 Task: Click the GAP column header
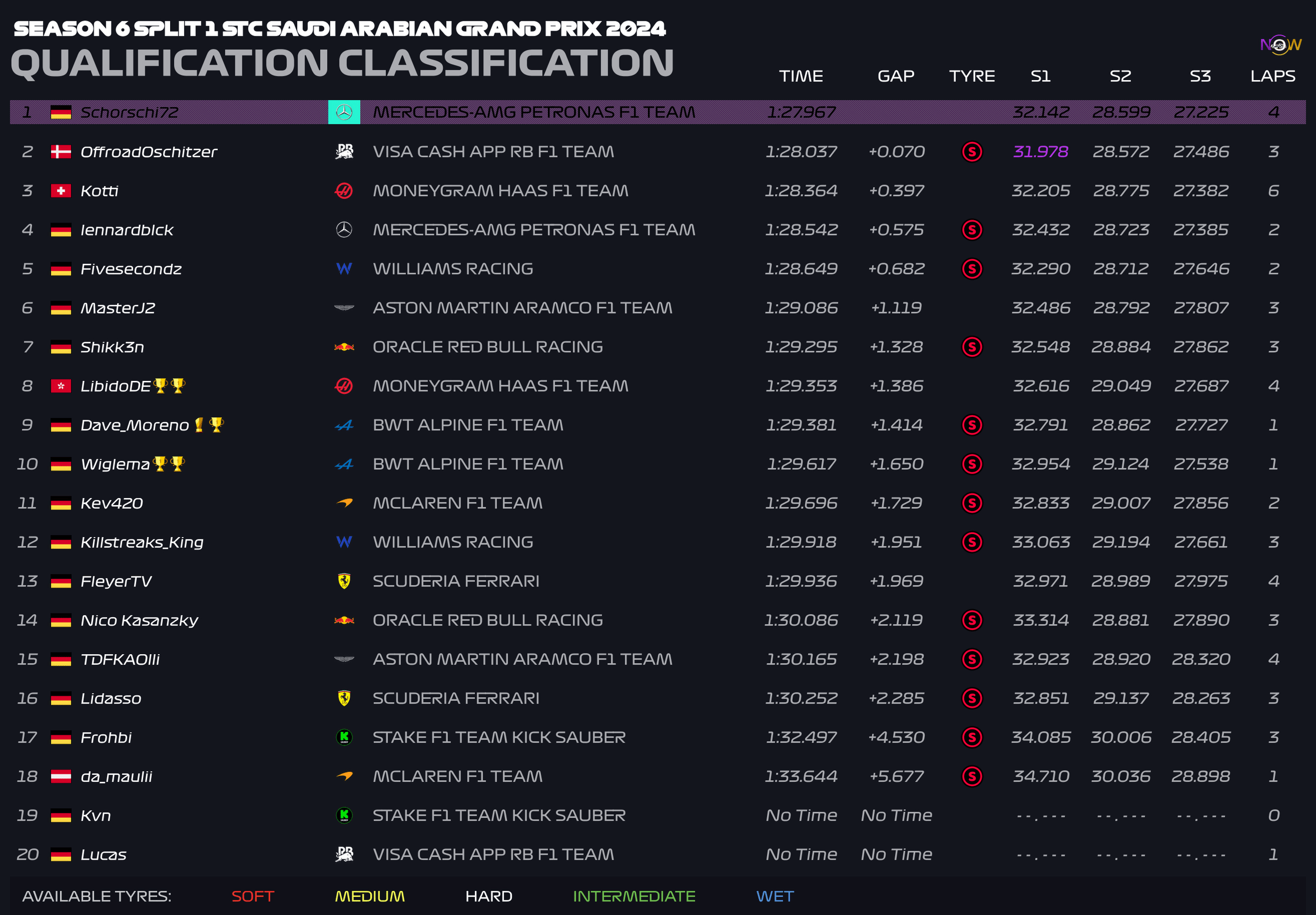point(896,76)
